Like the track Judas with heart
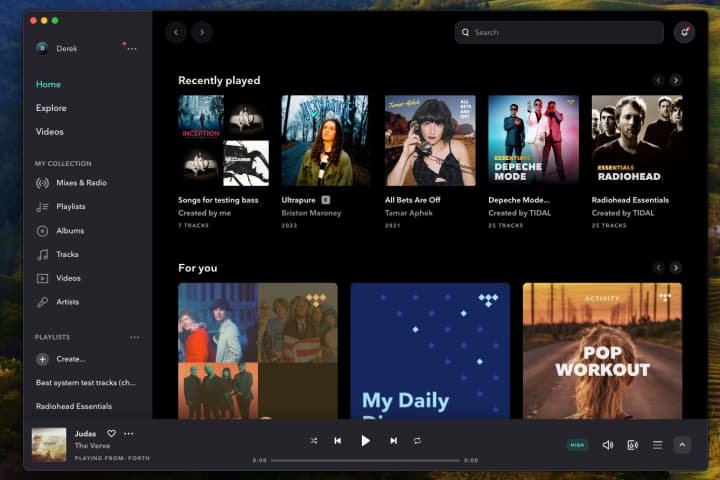Screen dimensions: 720x480 112,433
